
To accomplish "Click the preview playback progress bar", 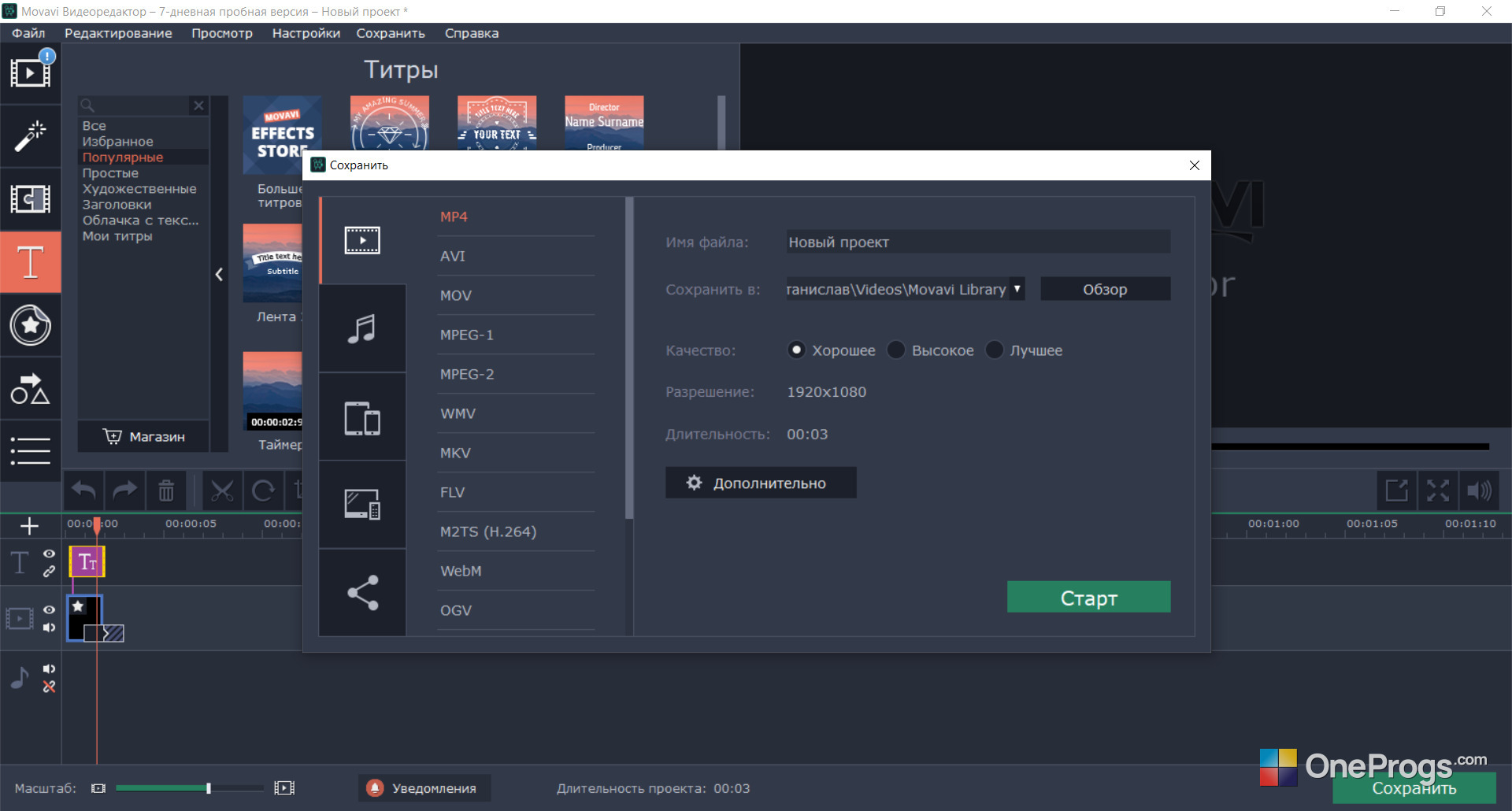I will [x=1350, y=446].
